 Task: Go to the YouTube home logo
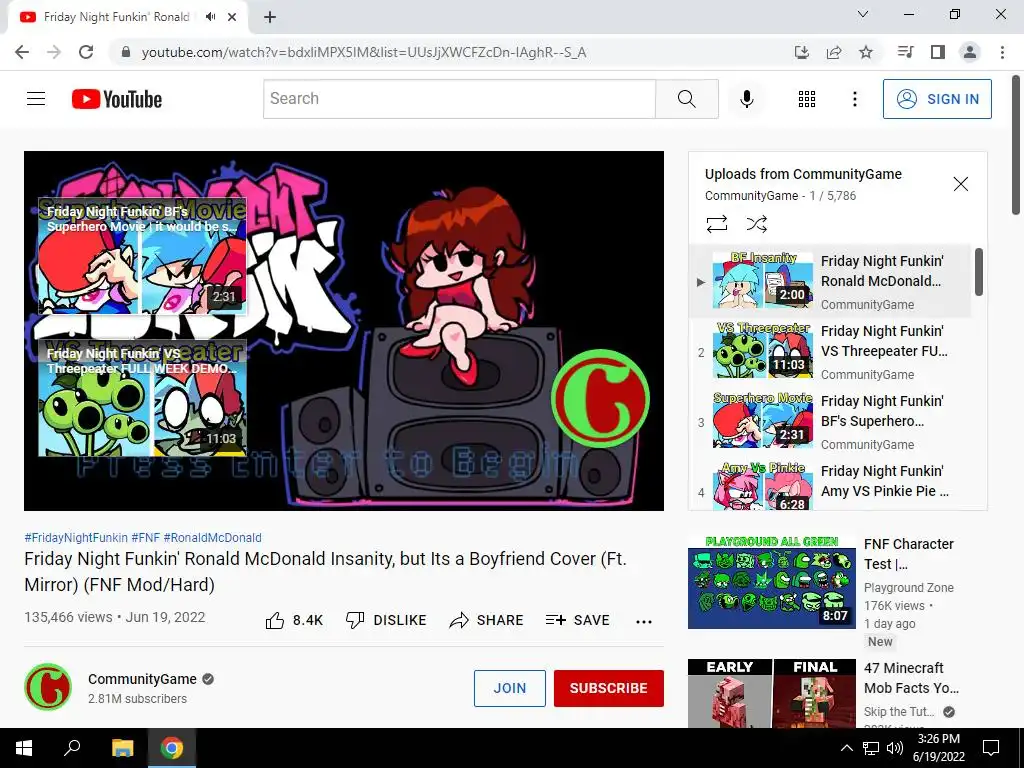117,99
